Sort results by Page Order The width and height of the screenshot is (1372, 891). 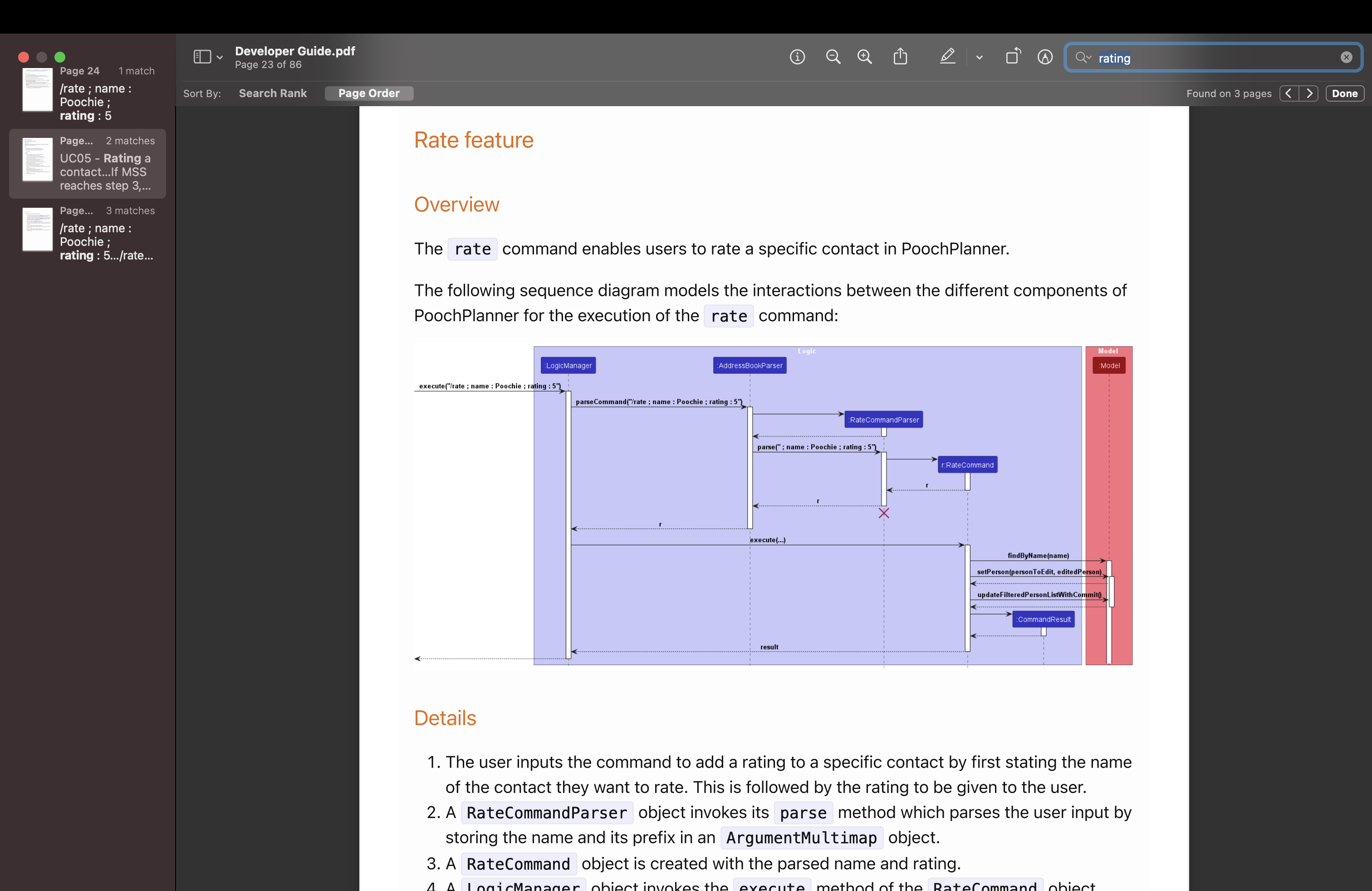coord(369,93)
